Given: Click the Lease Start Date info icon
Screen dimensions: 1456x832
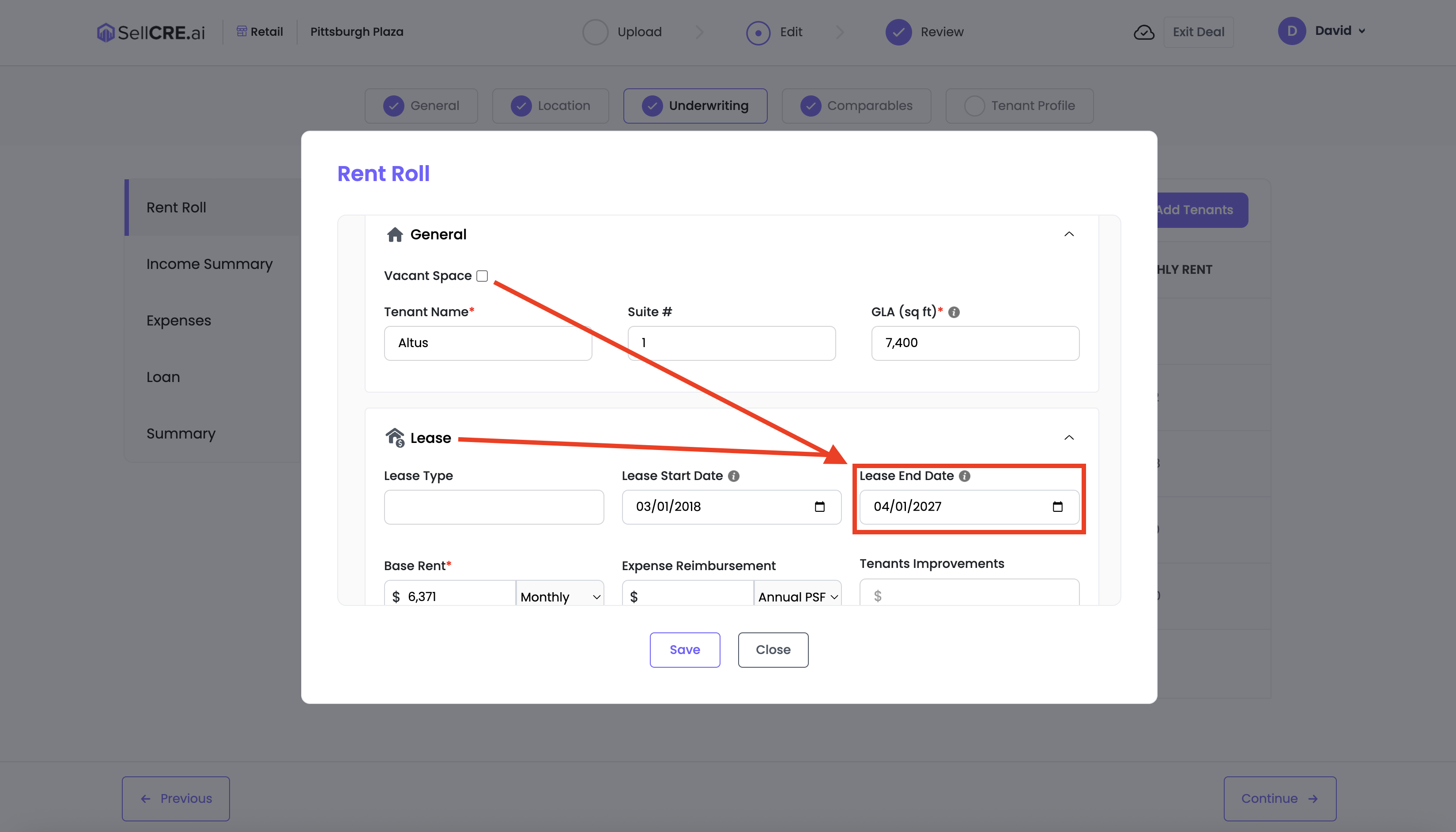Looking at the screenshot, I should 733,476.
